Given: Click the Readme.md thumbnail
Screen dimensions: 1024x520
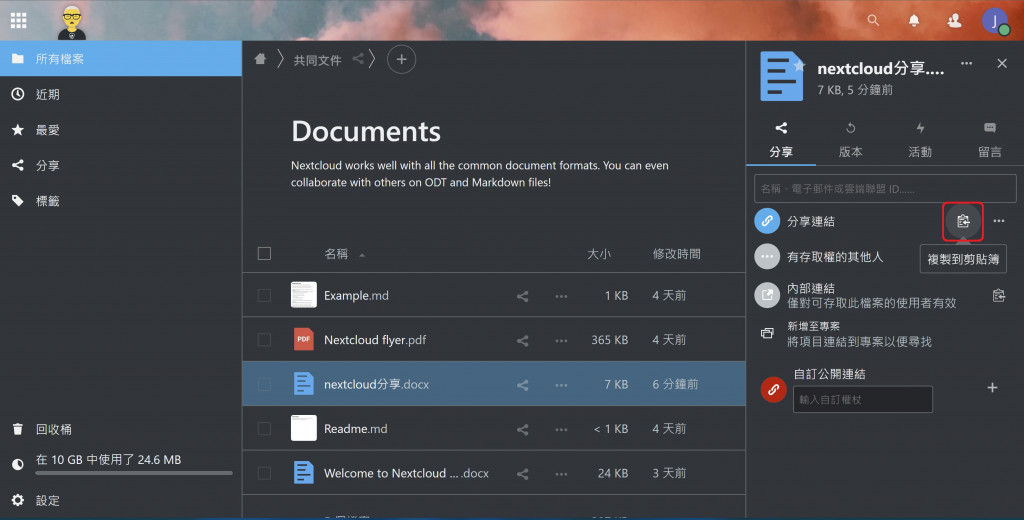Looking at the screenshot, I should 304,429.
